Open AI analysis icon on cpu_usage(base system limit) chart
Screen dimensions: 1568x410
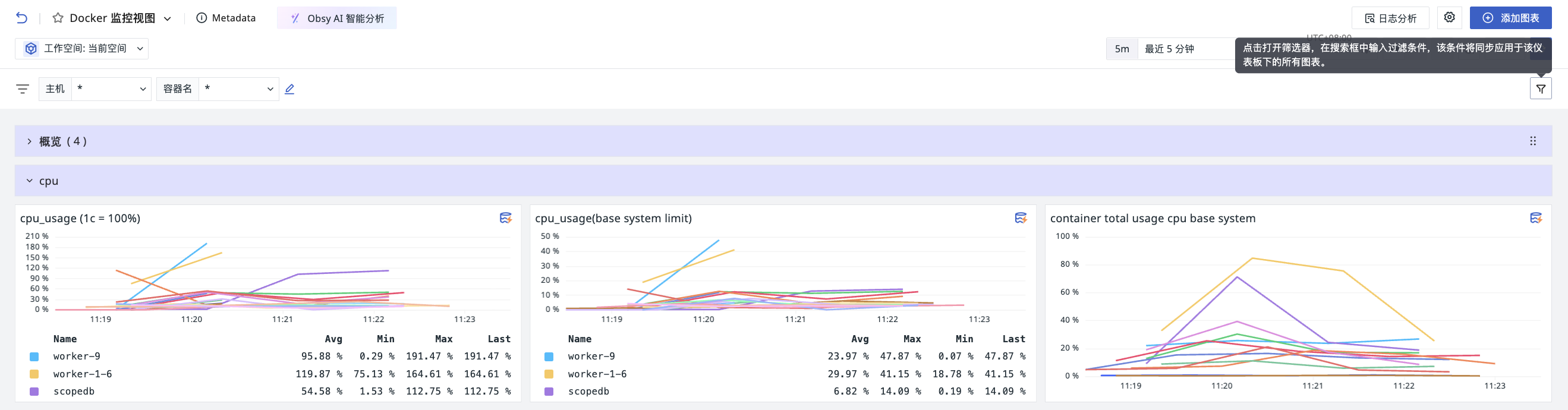click(x=1020, y=217)
